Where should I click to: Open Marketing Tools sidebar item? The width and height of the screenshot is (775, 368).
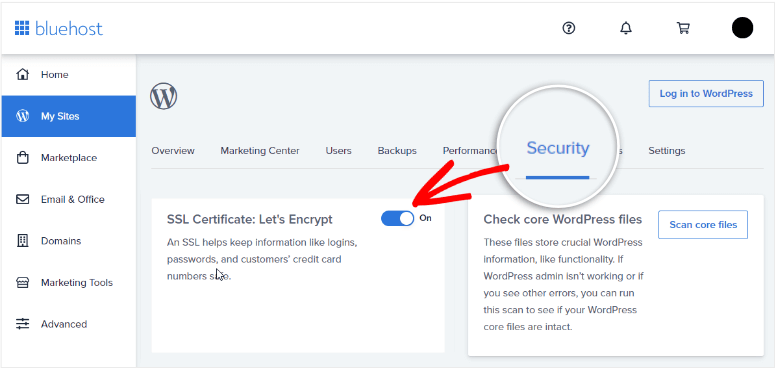coord(69,283)
